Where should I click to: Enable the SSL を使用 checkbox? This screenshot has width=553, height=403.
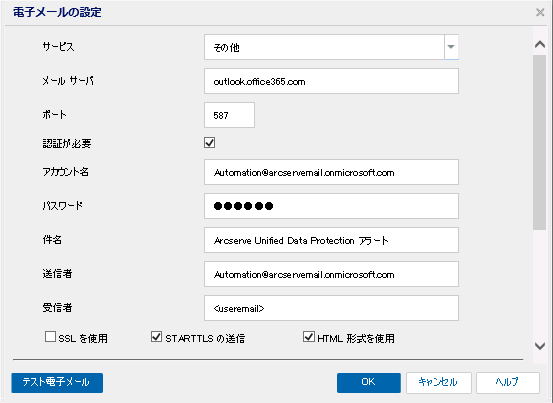coord(50,337)
